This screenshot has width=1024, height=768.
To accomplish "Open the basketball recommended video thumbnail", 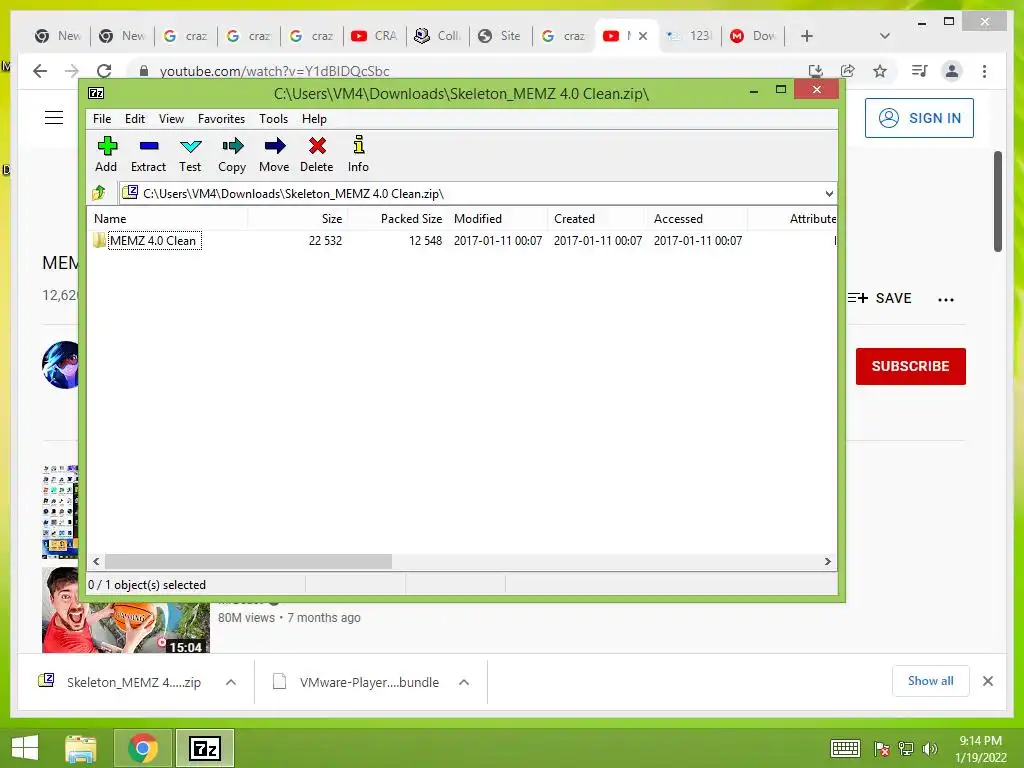I will point(125,611).
